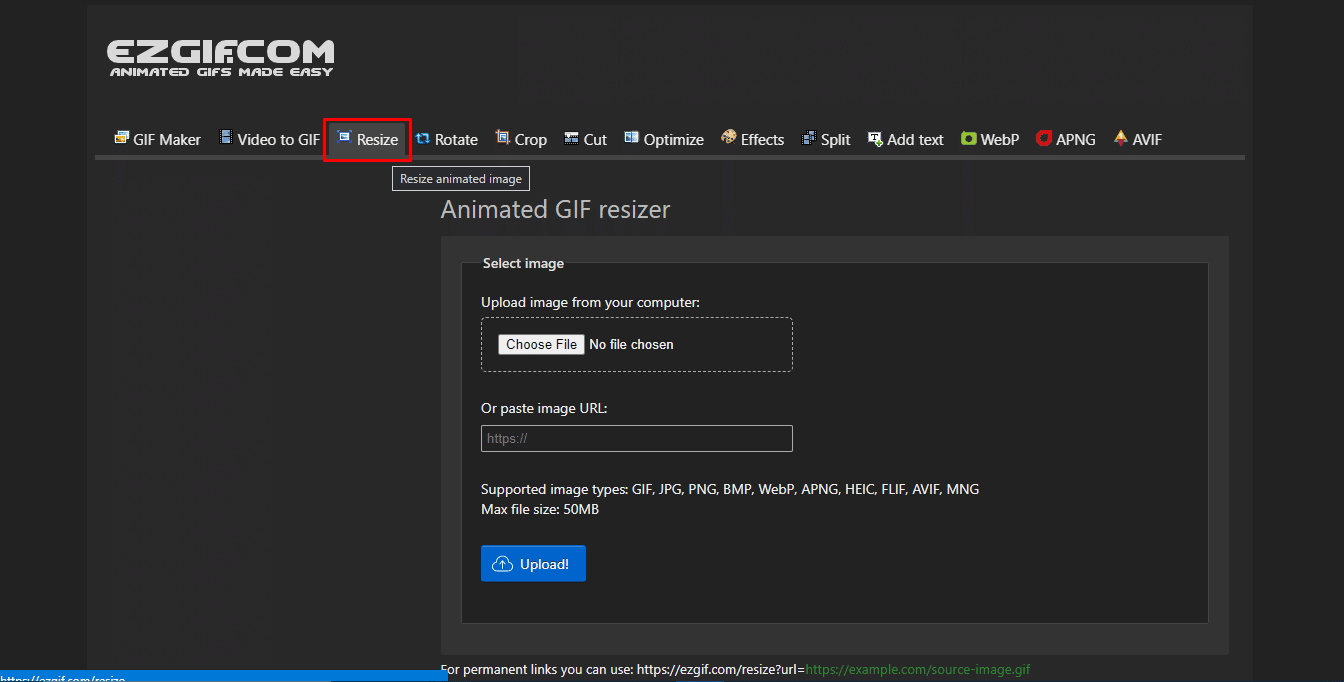
Task: Click the "Supported image types" line
Action: (x=730, y=489)
